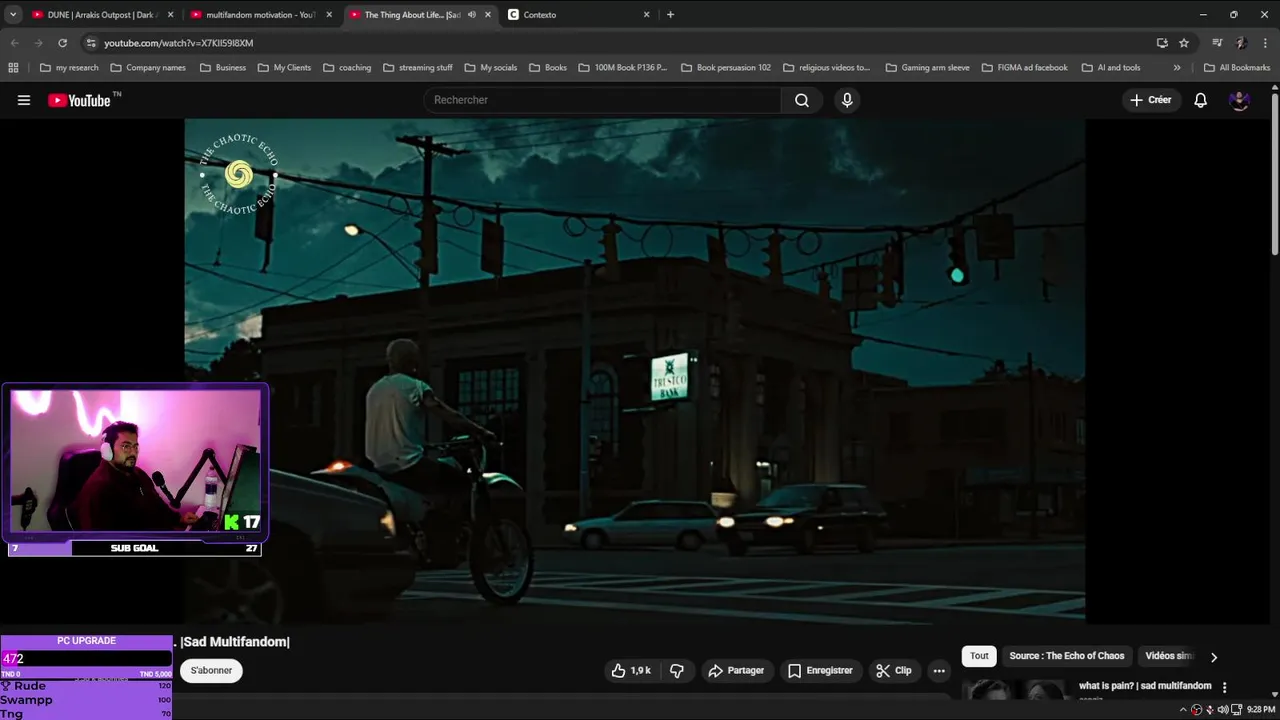Screen dimensions: 1280x720
Task: Focus the Rechercher search field
Action: 603,100
